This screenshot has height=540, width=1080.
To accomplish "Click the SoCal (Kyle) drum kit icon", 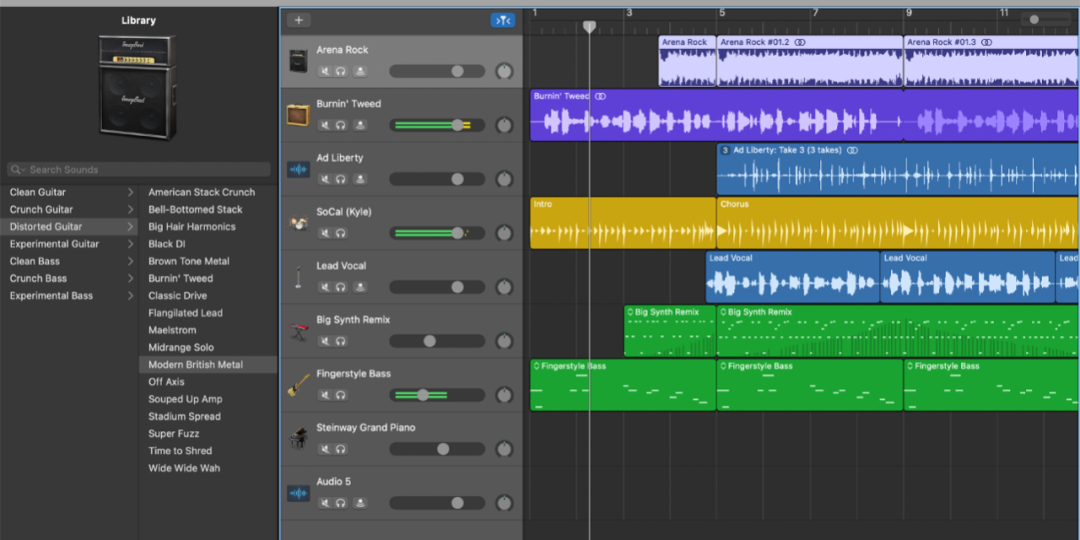I will [298, 223].
